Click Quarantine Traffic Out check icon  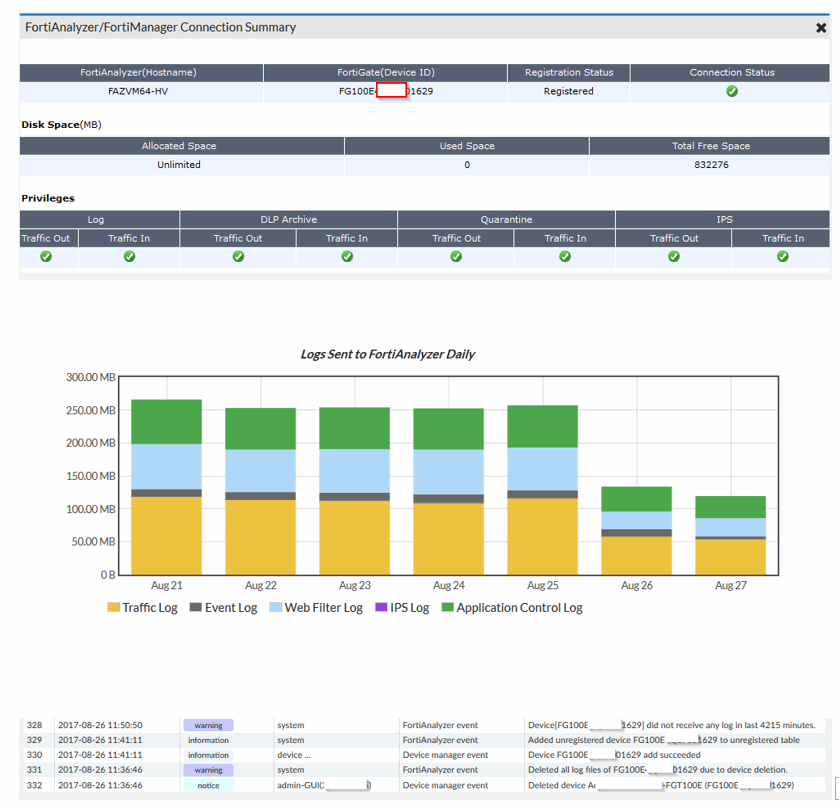456,257
